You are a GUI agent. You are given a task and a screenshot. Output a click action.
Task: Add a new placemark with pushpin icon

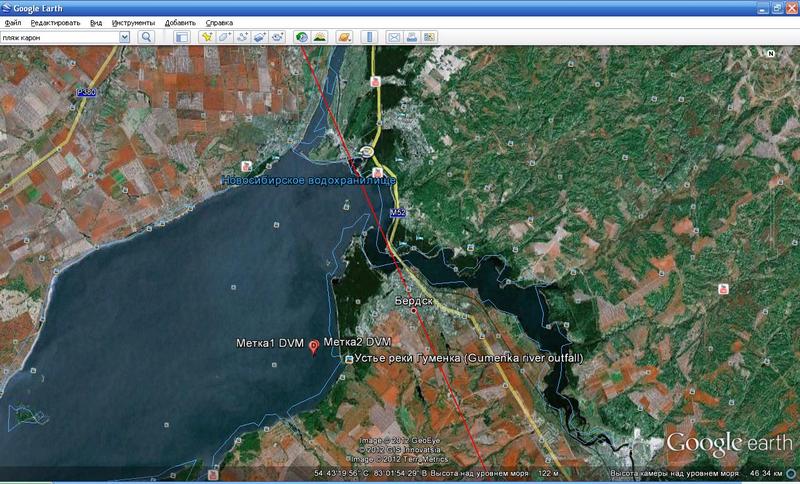pyautogui.click(x=207, y=37)
